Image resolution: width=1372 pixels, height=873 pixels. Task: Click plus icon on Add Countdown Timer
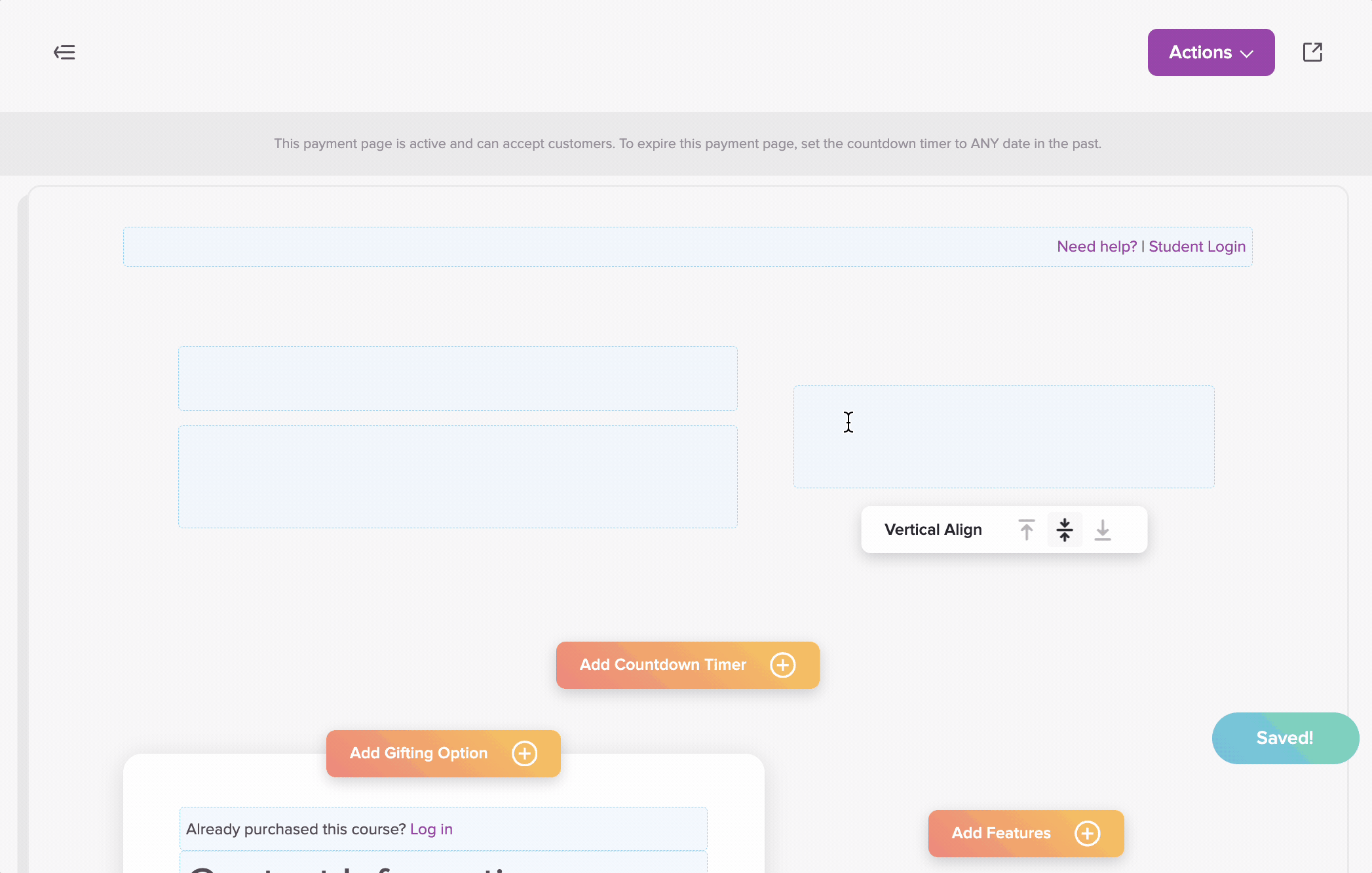pyautogui.click(x=782, y=665)
